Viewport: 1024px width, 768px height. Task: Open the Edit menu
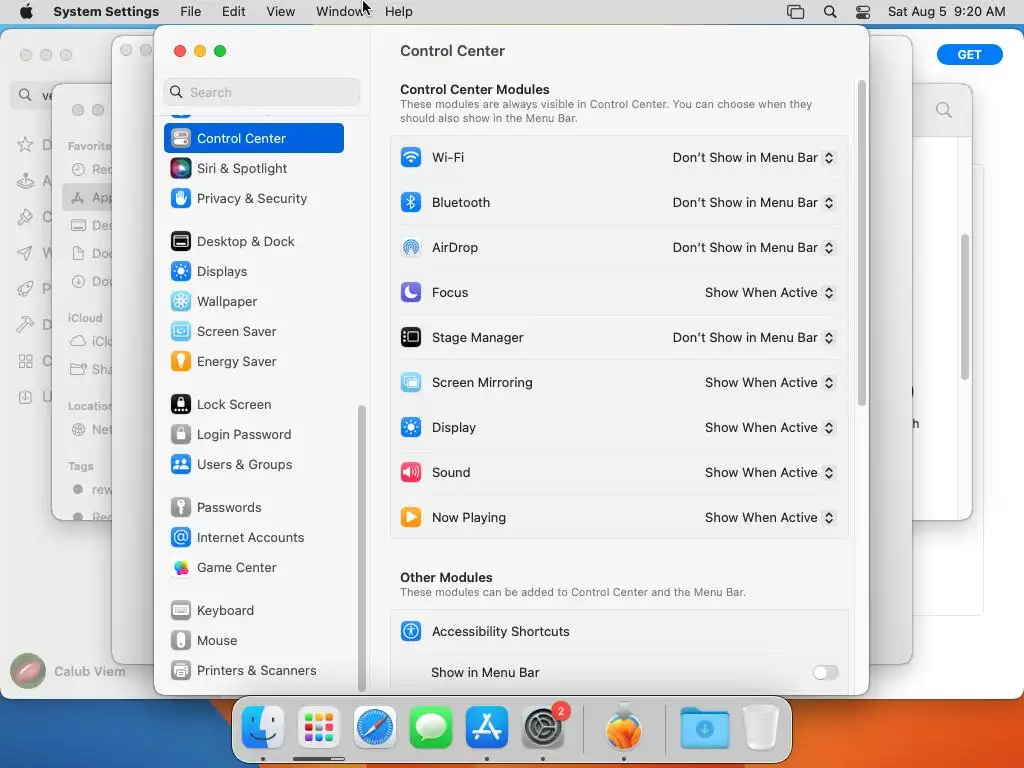[x=233, y=12]
